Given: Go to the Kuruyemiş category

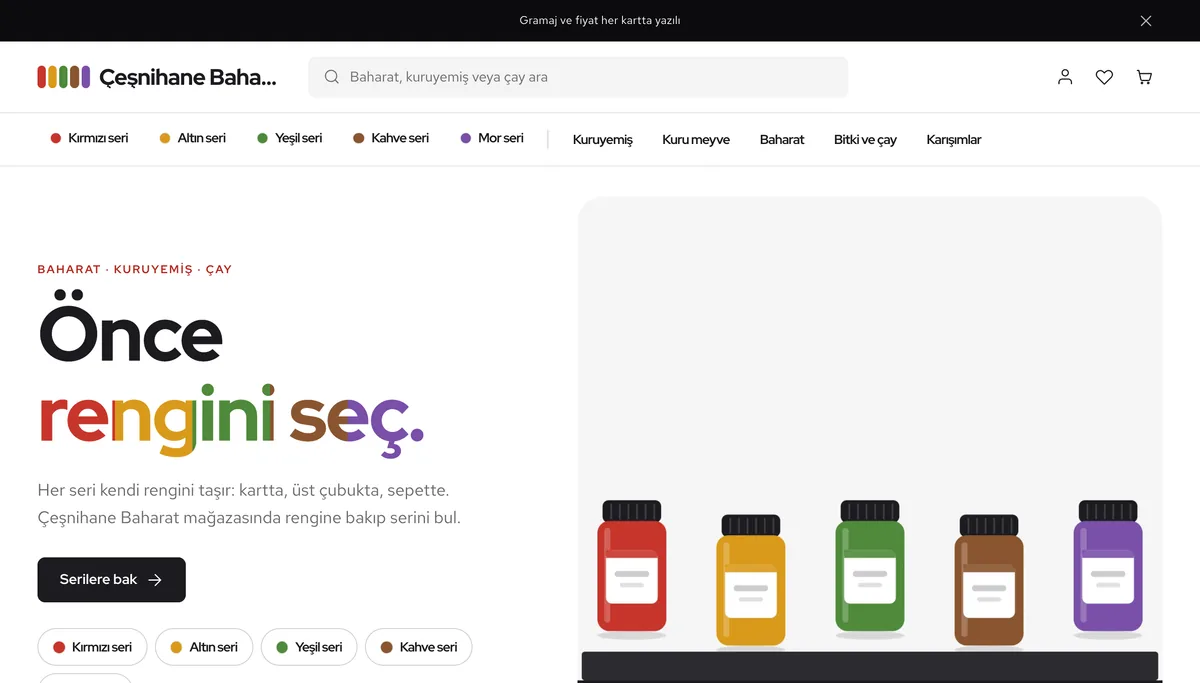Looking at the screenshot, I should 603,140.
